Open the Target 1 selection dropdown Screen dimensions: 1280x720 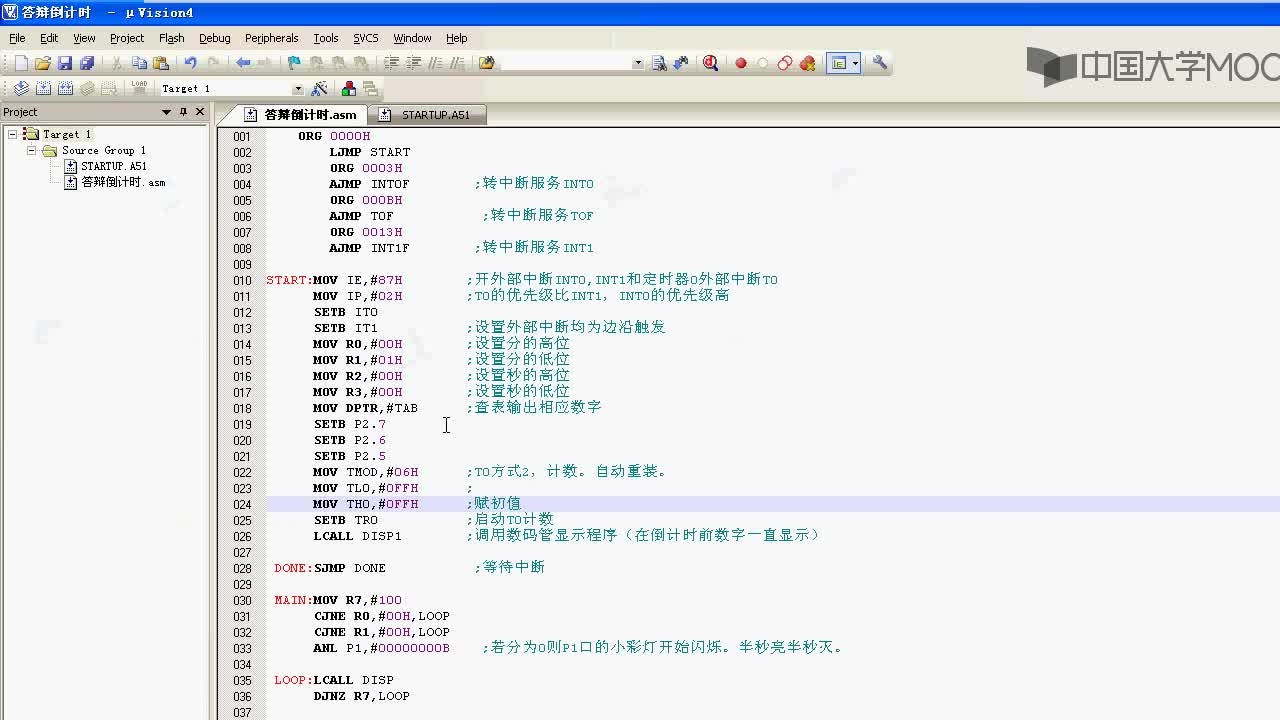tap(297, 89)
